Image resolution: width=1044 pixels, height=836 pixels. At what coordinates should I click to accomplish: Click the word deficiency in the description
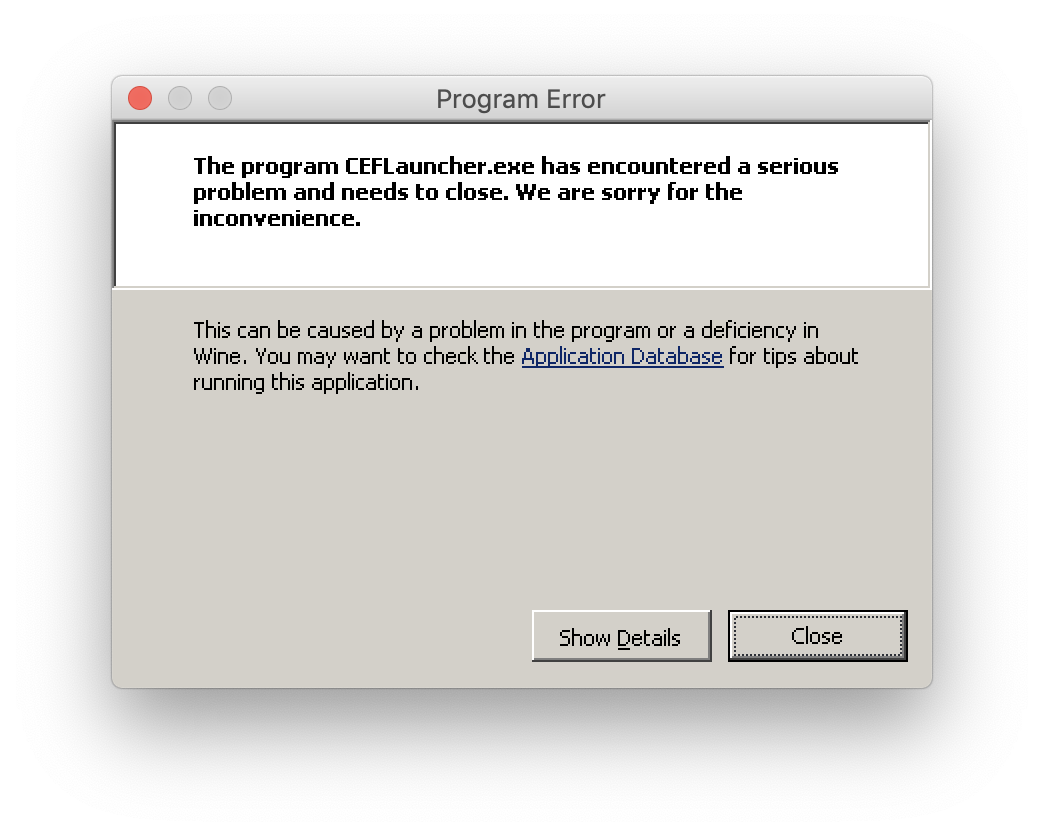pos(748,331)
